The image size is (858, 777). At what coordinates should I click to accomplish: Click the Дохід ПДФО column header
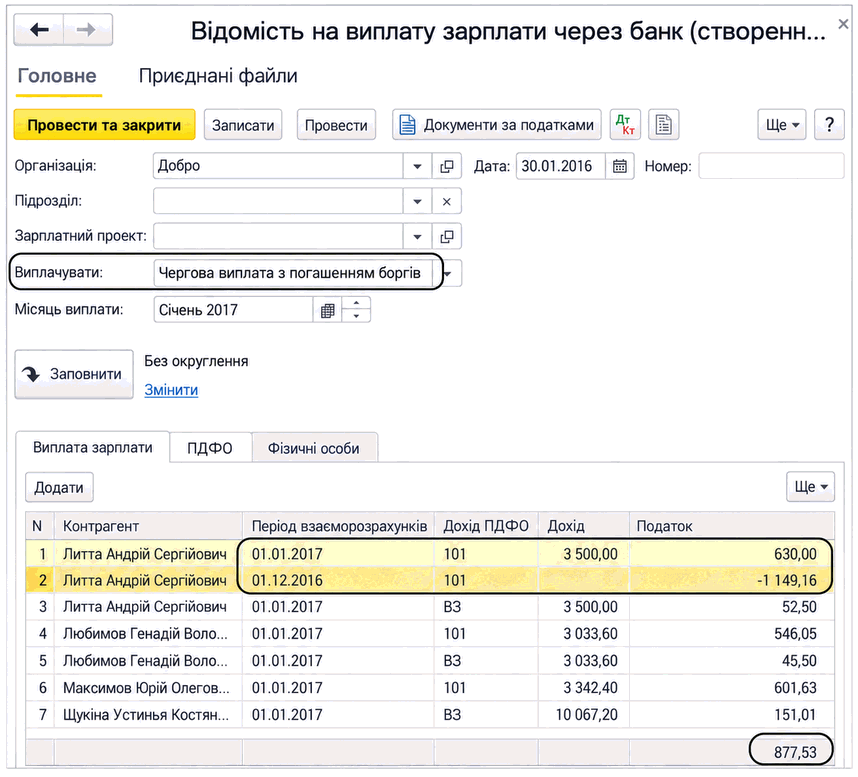point(486,526)
